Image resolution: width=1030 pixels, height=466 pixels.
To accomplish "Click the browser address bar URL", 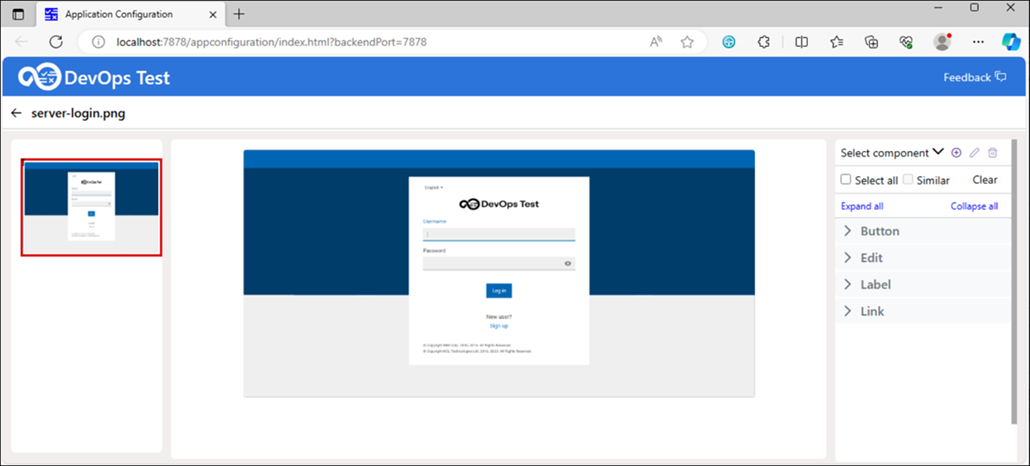I will [x=271, y=42].
